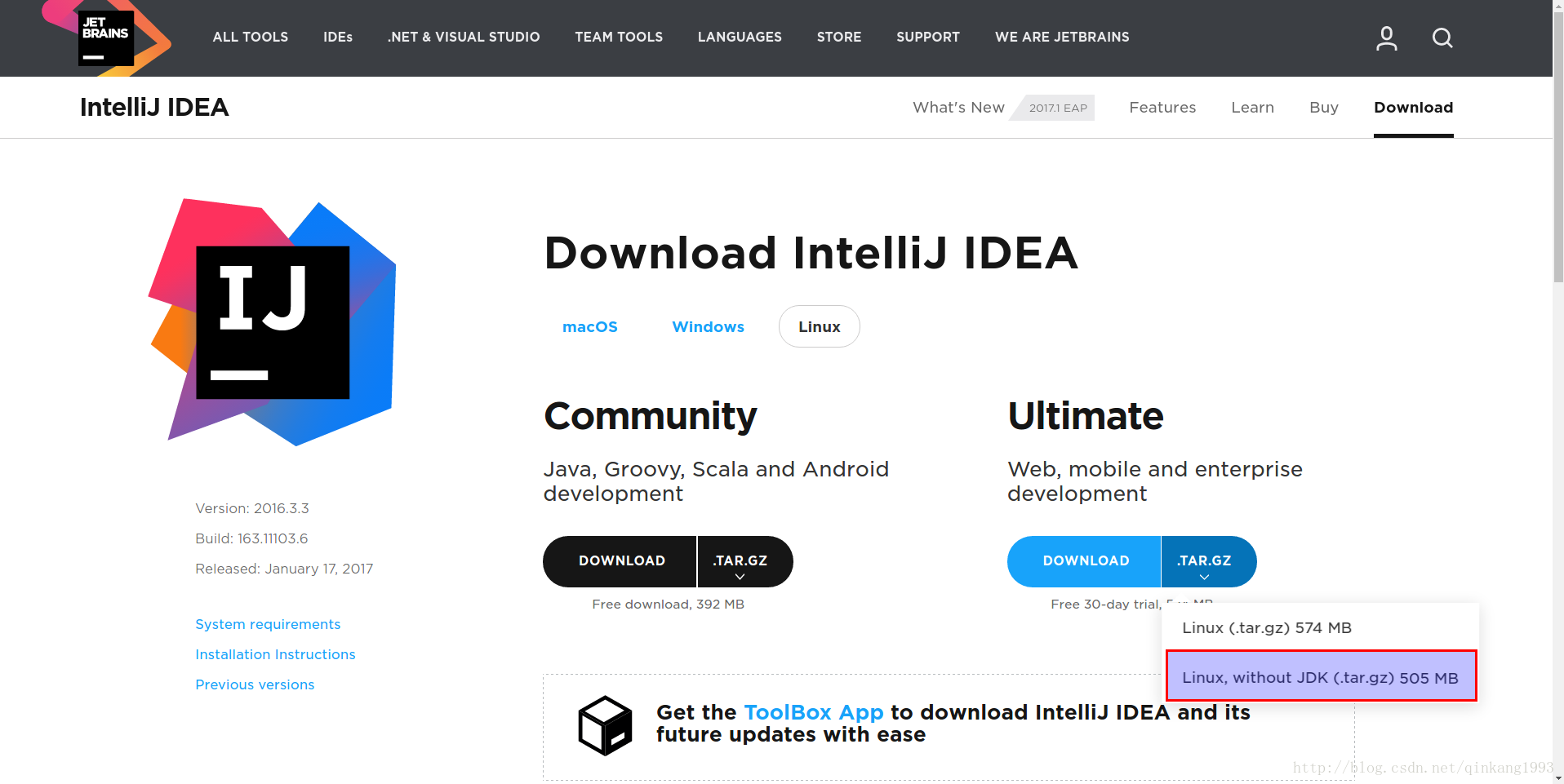
Task: Click the ToolBox App cube icon
Action: pos(605,725)
